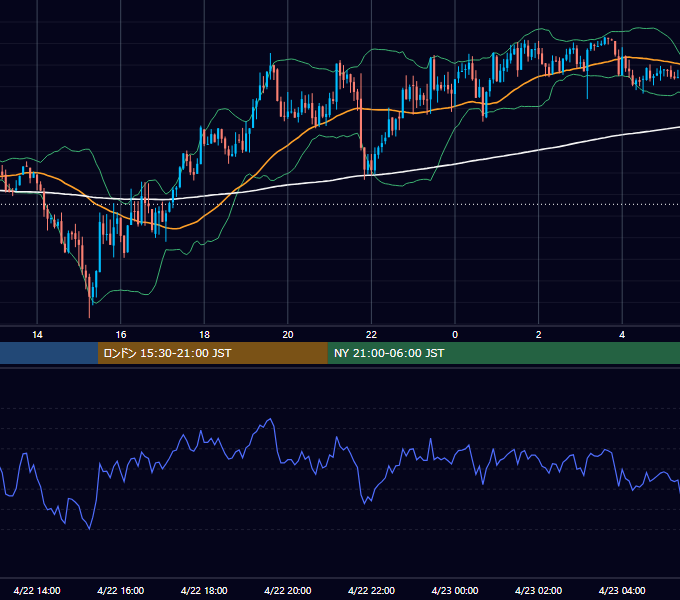Image resolution: width=680 pixels, height=600 pixels.
Task: Click the 4/22 16:00 time label
Action: (x=121, y=590)
